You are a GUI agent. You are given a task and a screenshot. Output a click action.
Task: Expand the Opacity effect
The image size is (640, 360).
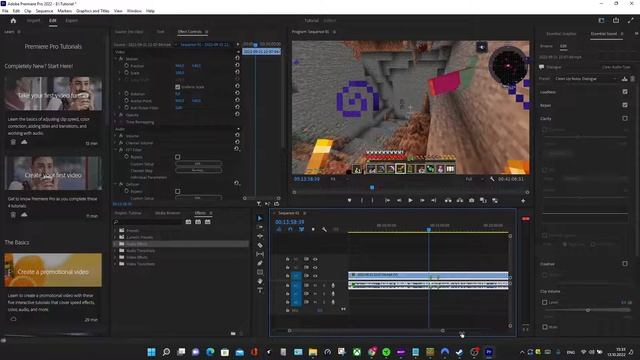[x=116, y=115]
